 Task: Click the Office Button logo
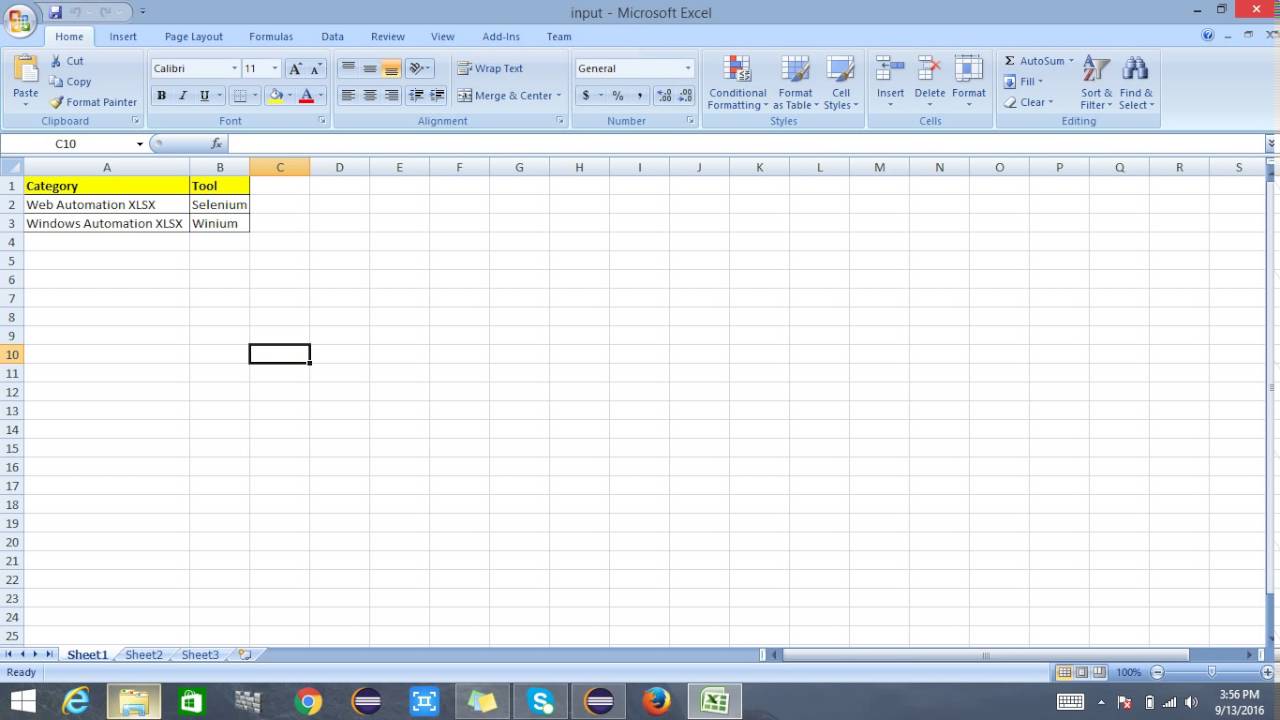19,20
